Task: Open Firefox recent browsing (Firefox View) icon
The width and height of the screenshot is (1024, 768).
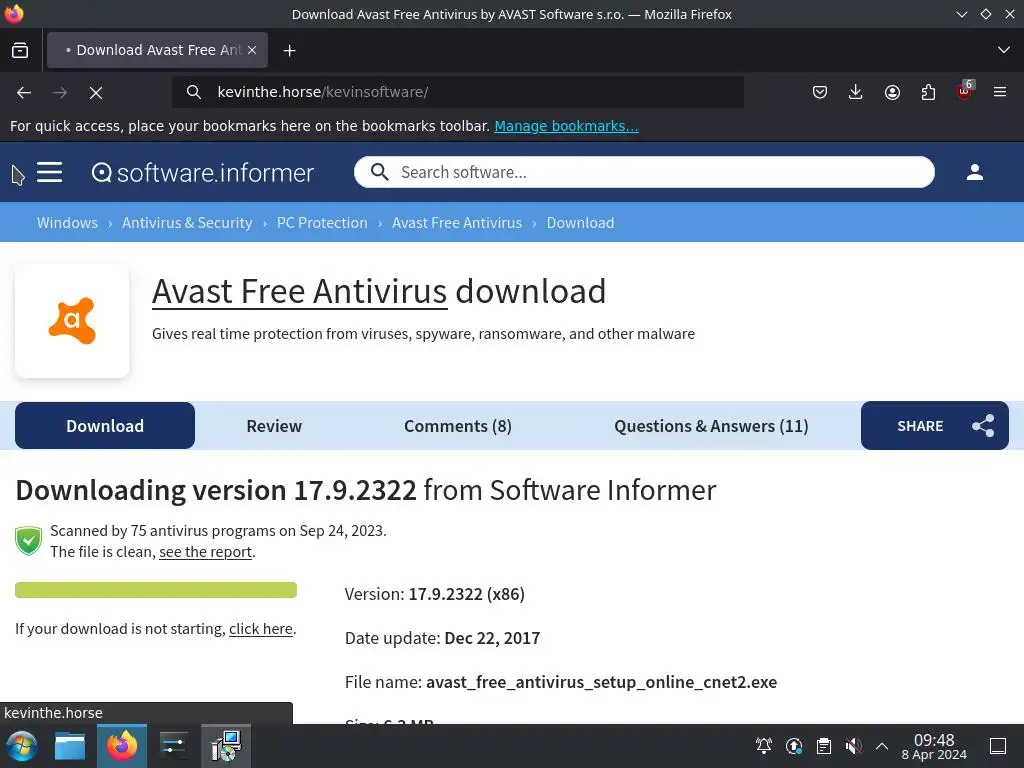Action: 20,50
